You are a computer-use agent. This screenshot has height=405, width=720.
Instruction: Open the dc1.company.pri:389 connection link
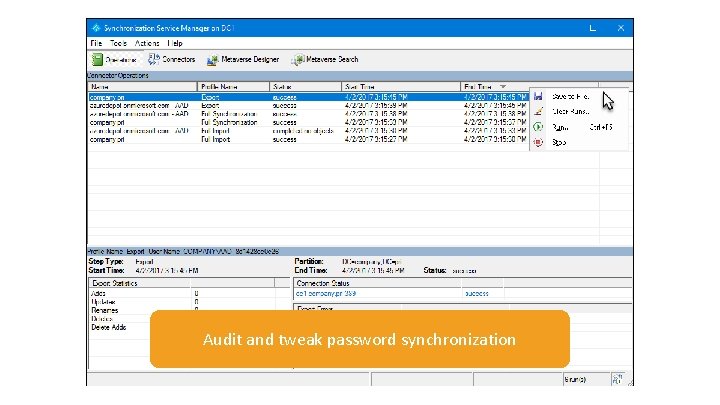326,293
